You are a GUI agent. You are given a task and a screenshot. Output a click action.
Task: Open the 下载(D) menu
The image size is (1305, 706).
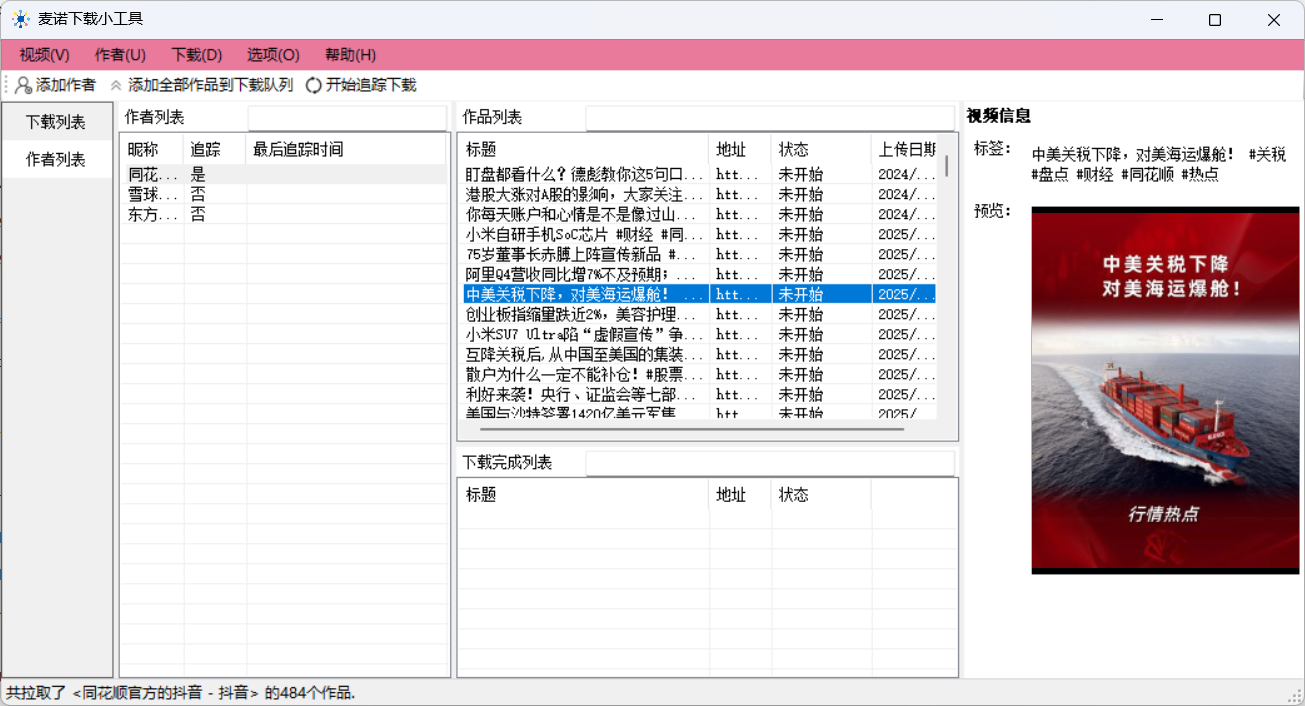[x=197, y=55]
